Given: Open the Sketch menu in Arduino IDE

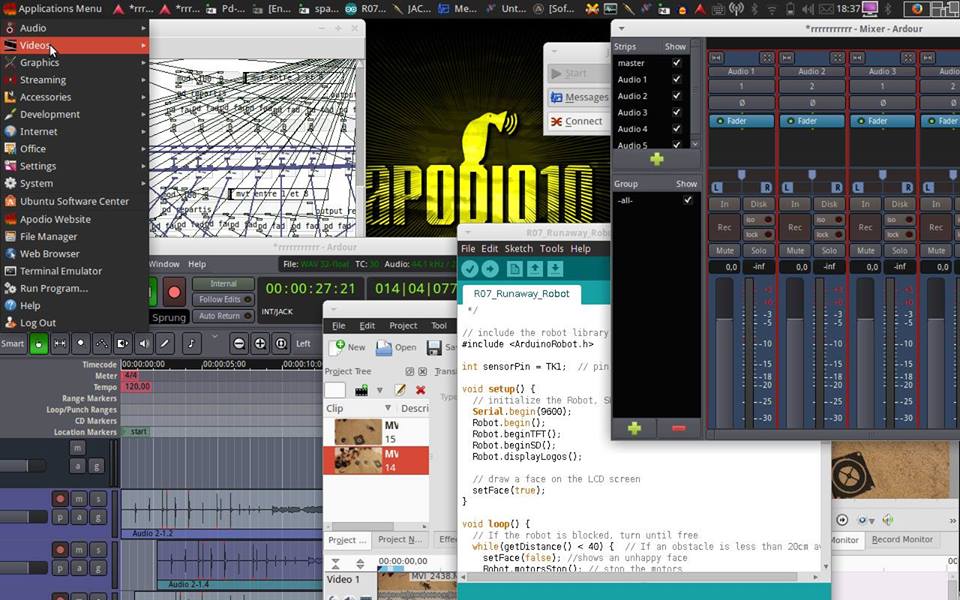Looking at the screenshot, I should point(518,249).
